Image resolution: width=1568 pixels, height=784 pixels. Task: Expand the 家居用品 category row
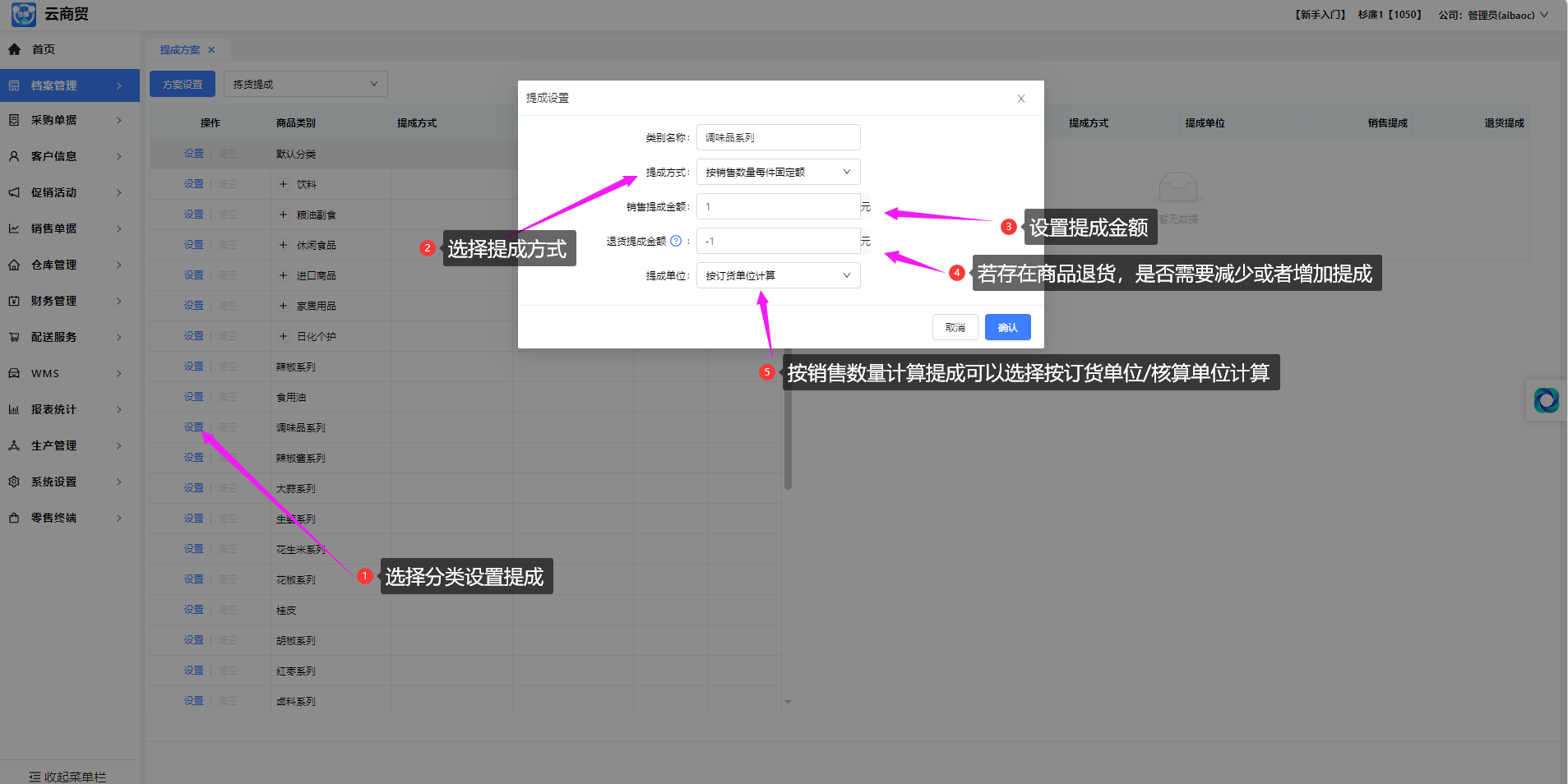[283, 306]
